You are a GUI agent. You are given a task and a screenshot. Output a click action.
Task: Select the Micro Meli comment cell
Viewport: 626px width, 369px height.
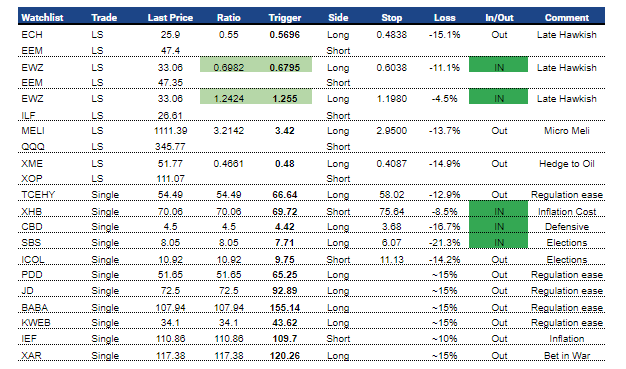point(567,131)
